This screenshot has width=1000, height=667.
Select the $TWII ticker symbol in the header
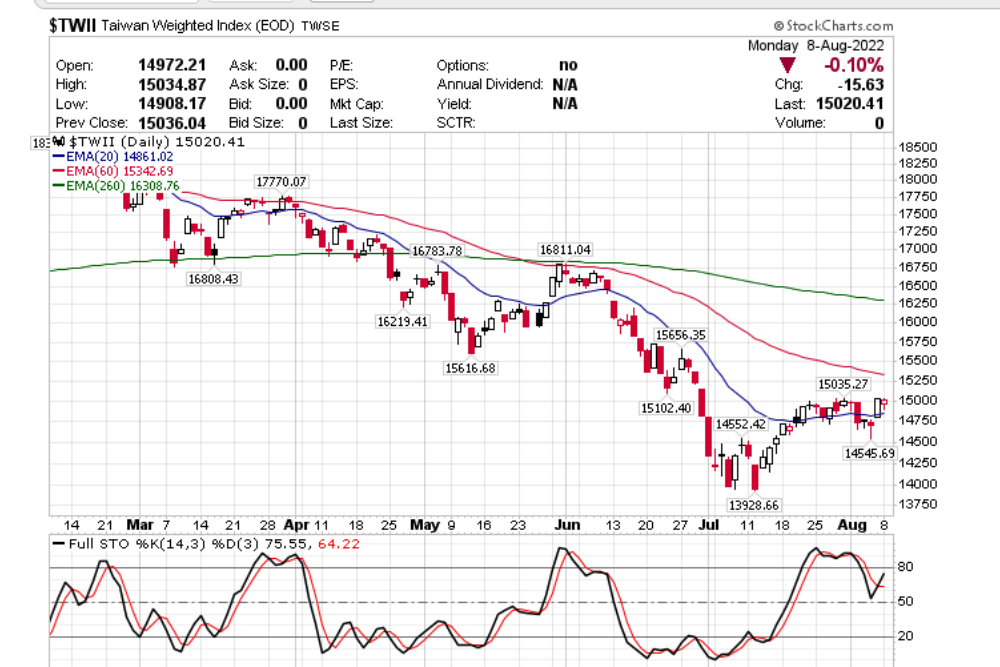pos(73,26)
